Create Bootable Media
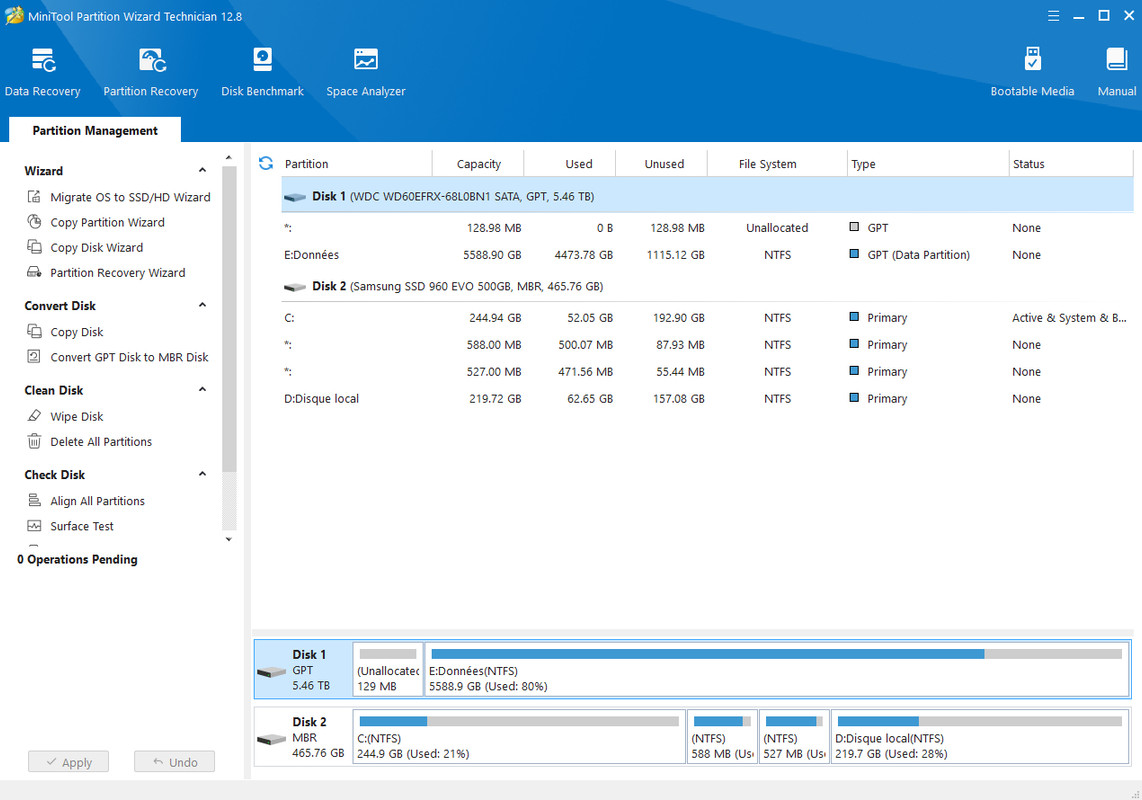 (x=1032, y=72)
